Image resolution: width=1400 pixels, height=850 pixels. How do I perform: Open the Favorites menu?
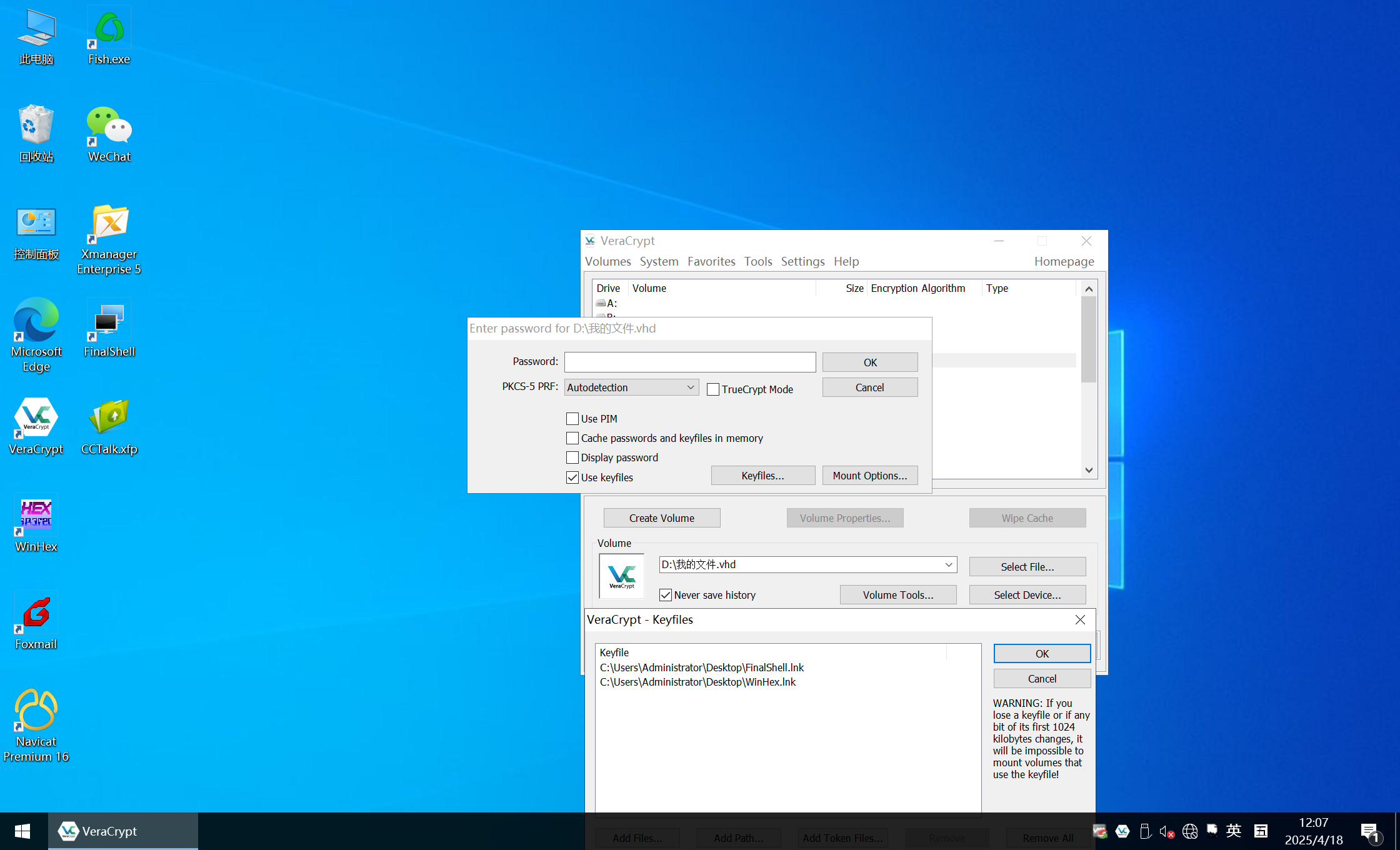pyautogui.click(x=711, y=261)
